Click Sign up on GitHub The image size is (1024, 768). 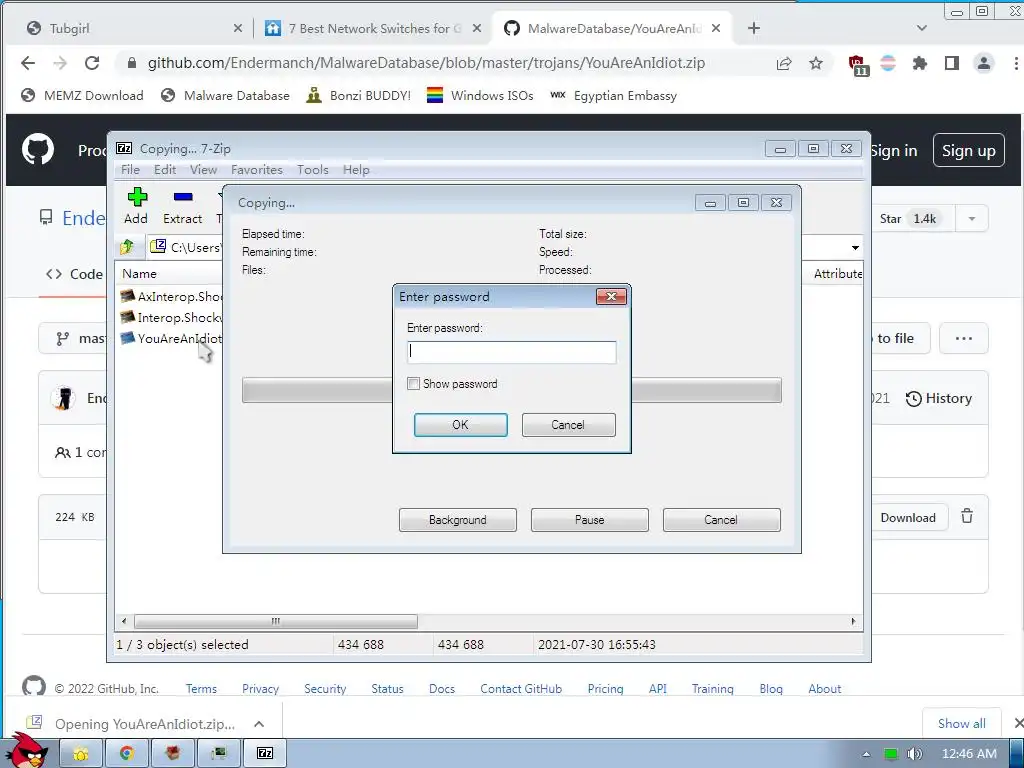tap(968, 150)
